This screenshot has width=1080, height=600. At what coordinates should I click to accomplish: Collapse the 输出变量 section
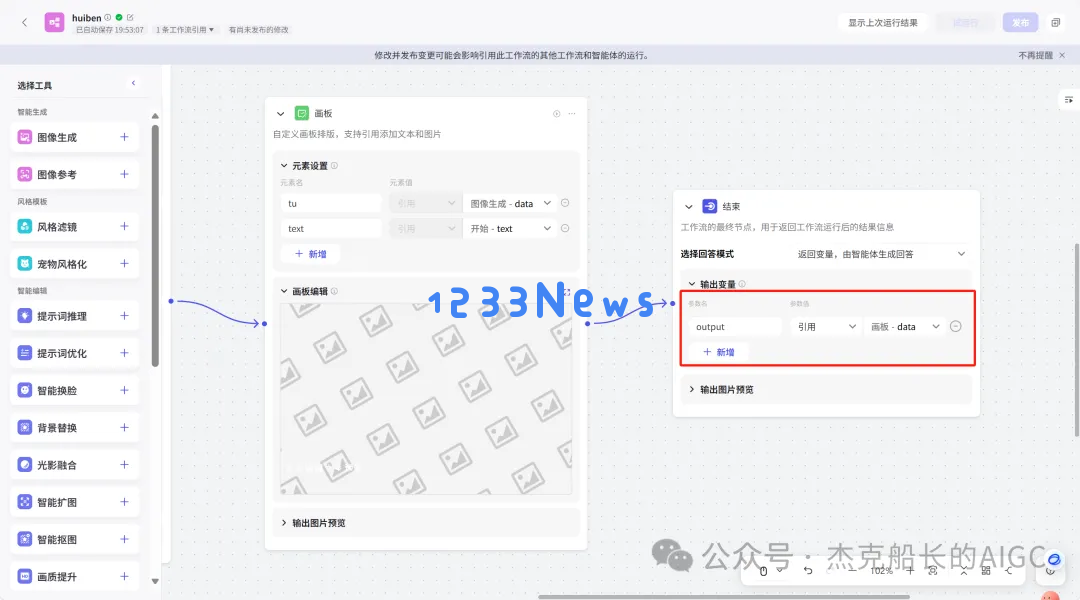pyautogui.click(x=692, y=284)
